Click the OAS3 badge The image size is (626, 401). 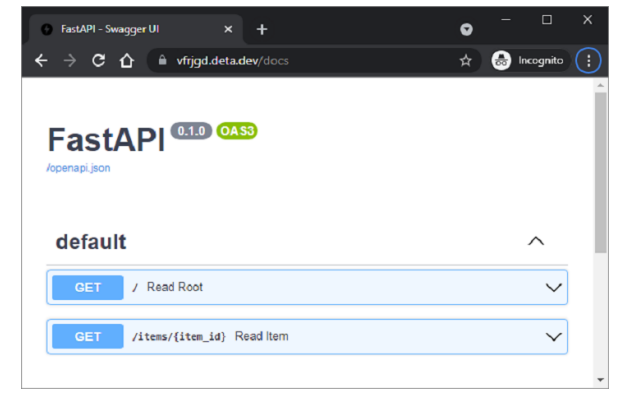tap(237, 131)
